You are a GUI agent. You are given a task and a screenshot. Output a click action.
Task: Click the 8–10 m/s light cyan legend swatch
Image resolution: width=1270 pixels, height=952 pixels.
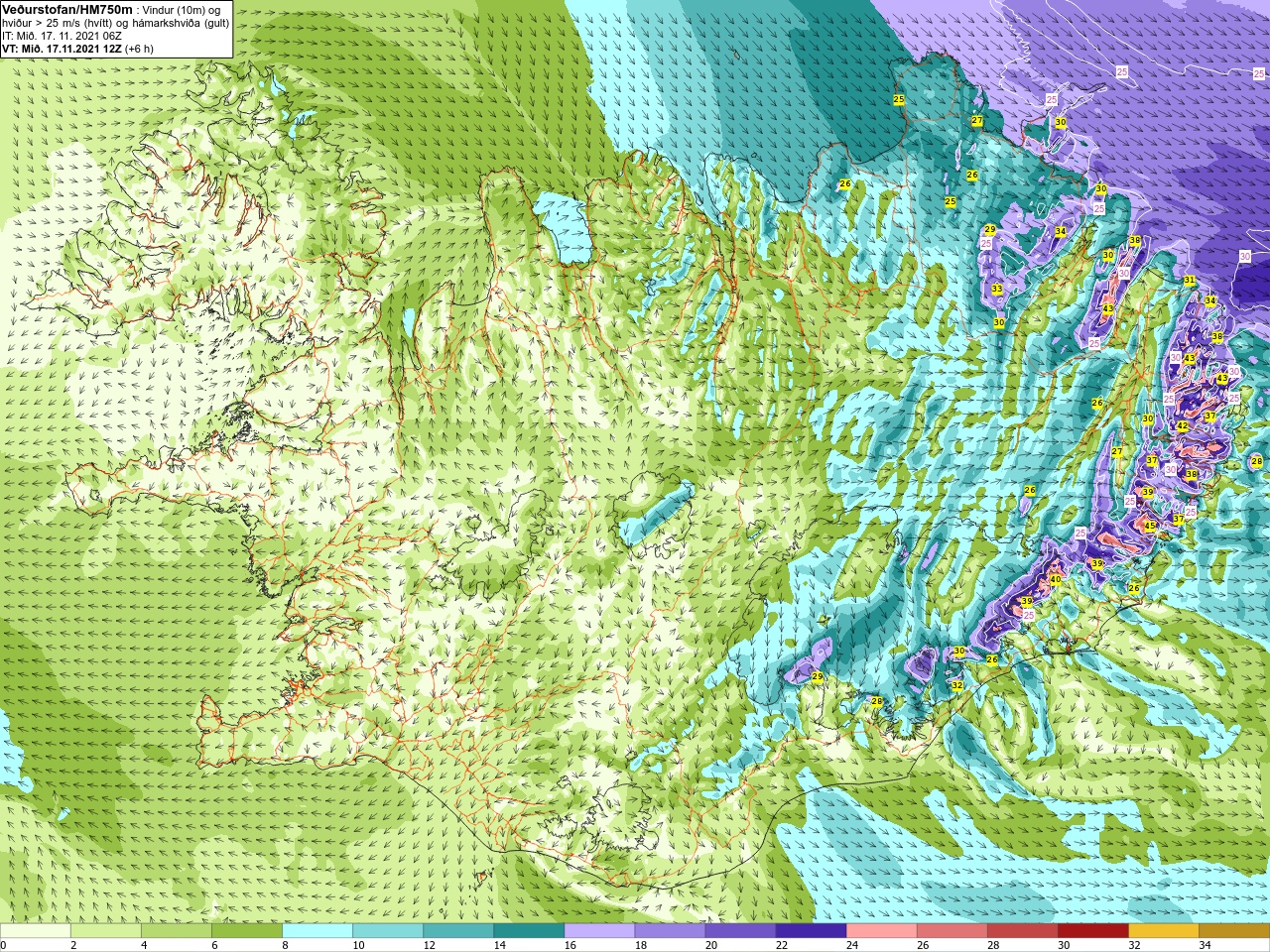pos(317,931)
